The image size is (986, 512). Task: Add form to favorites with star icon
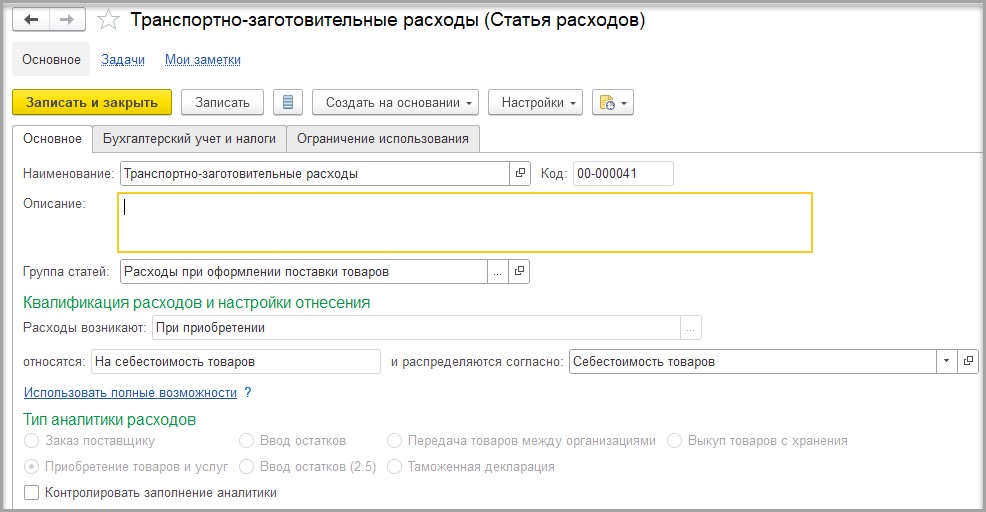pos(108,20)
